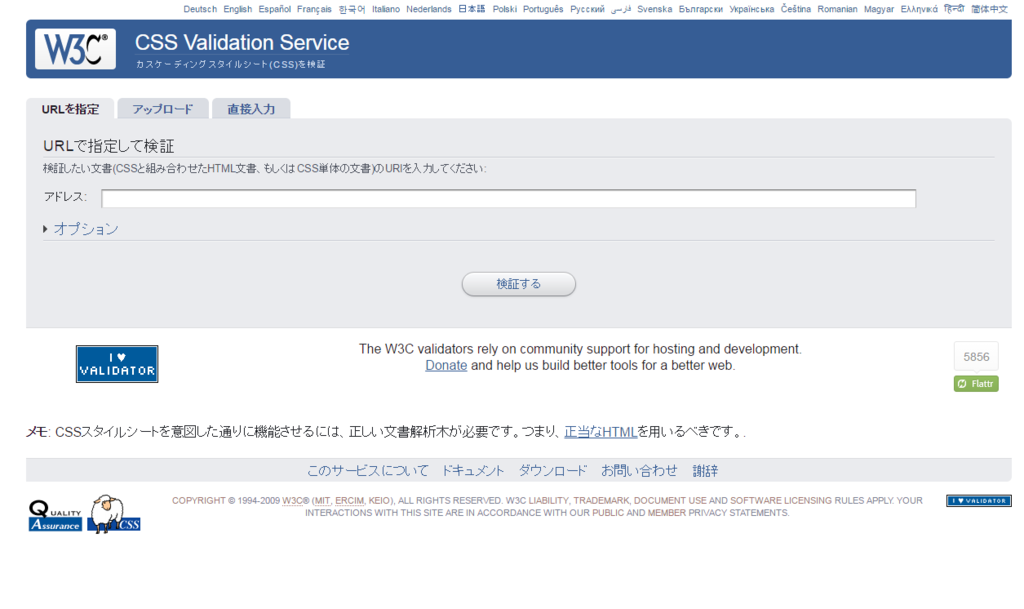Go to the ダウンロード link
The width and height of the screenshot is (1024, 609).
tap(552, 471)
